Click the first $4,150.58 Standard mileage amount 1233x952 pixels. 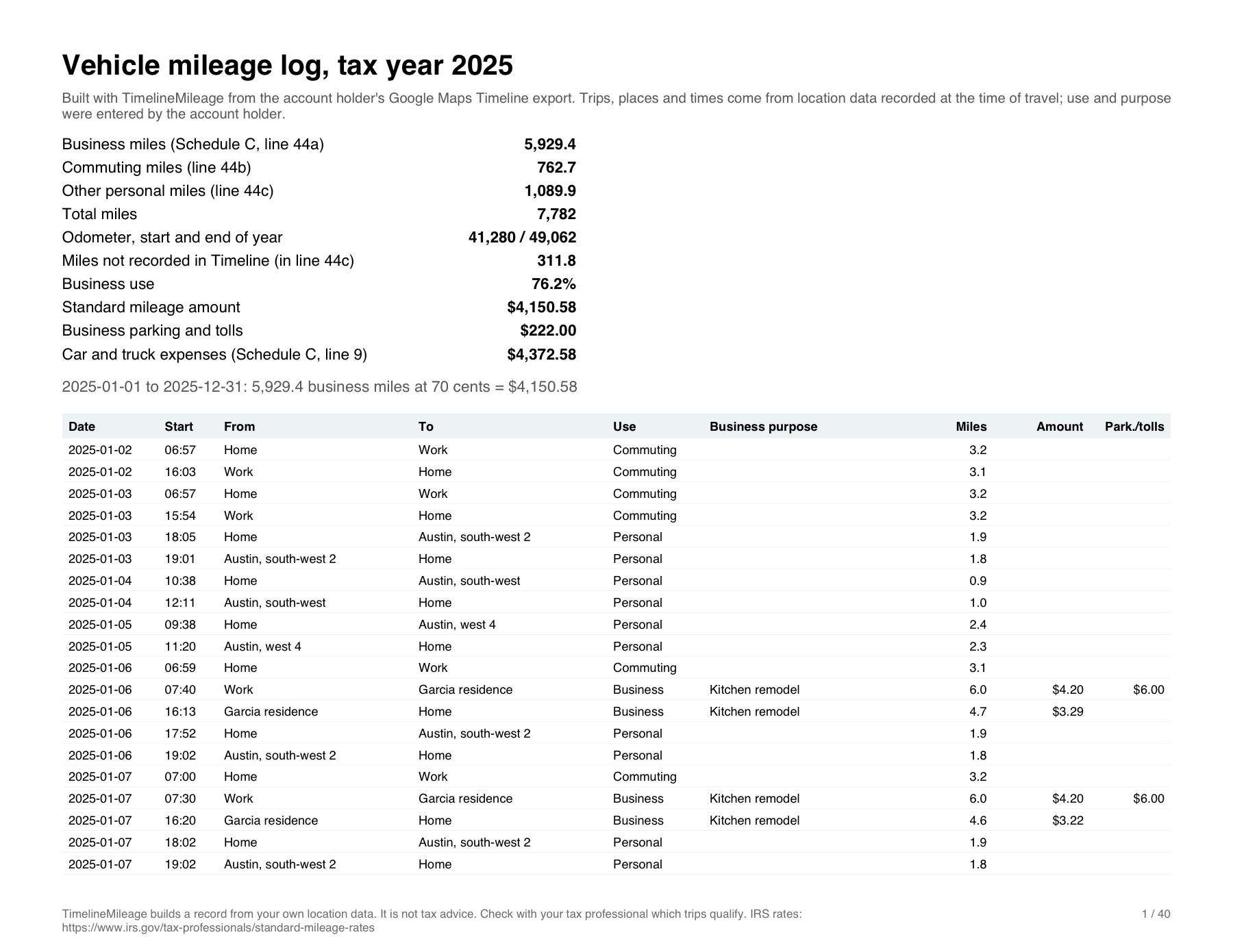click(541, 307)
